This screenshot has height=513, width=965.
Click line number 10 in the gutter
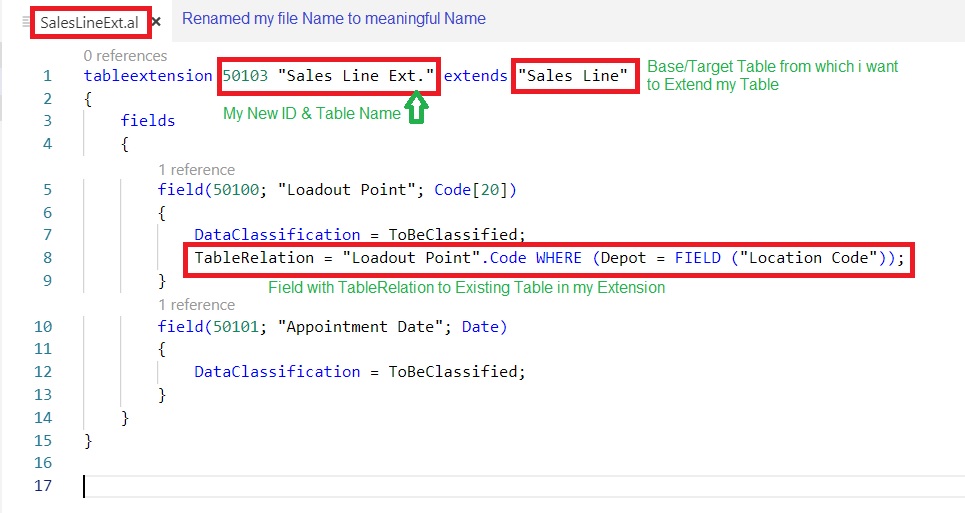[x=46, y=326]
